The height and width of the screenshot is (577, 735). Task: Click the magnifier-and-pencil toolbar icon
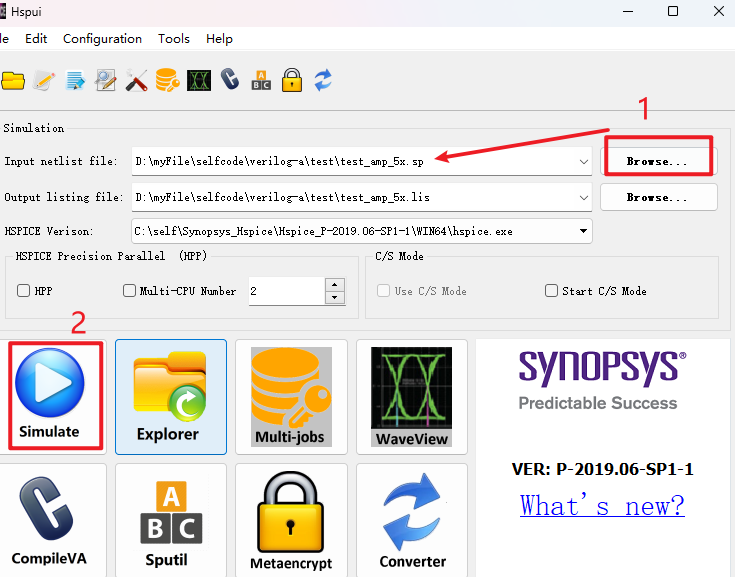click(105, 81)
